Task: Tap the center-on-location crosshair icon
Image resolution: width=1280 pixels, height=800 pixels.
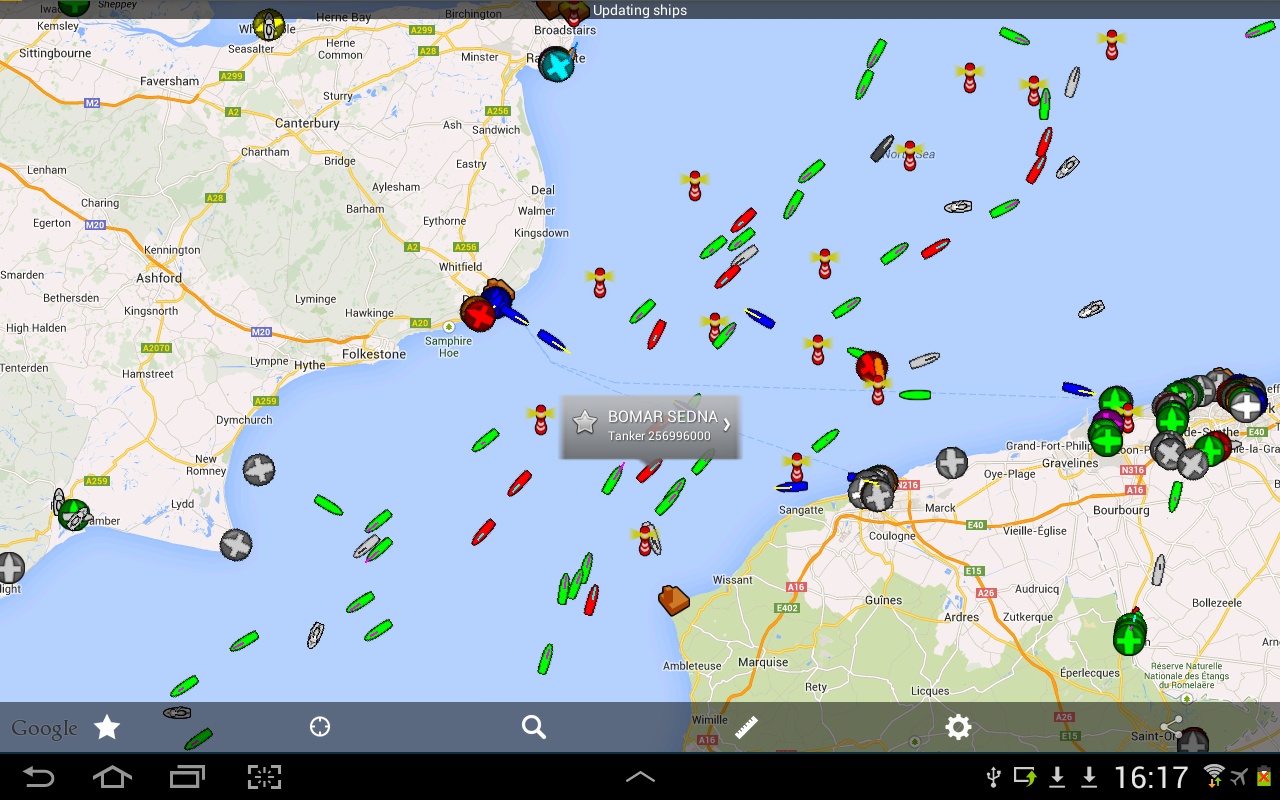Action: [320, 727]
